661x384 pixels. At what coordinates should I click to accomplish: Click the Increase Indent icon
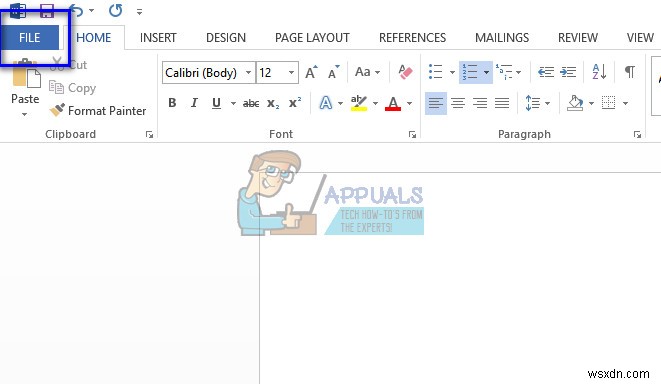pyautogui.click(x=568, y=72)
